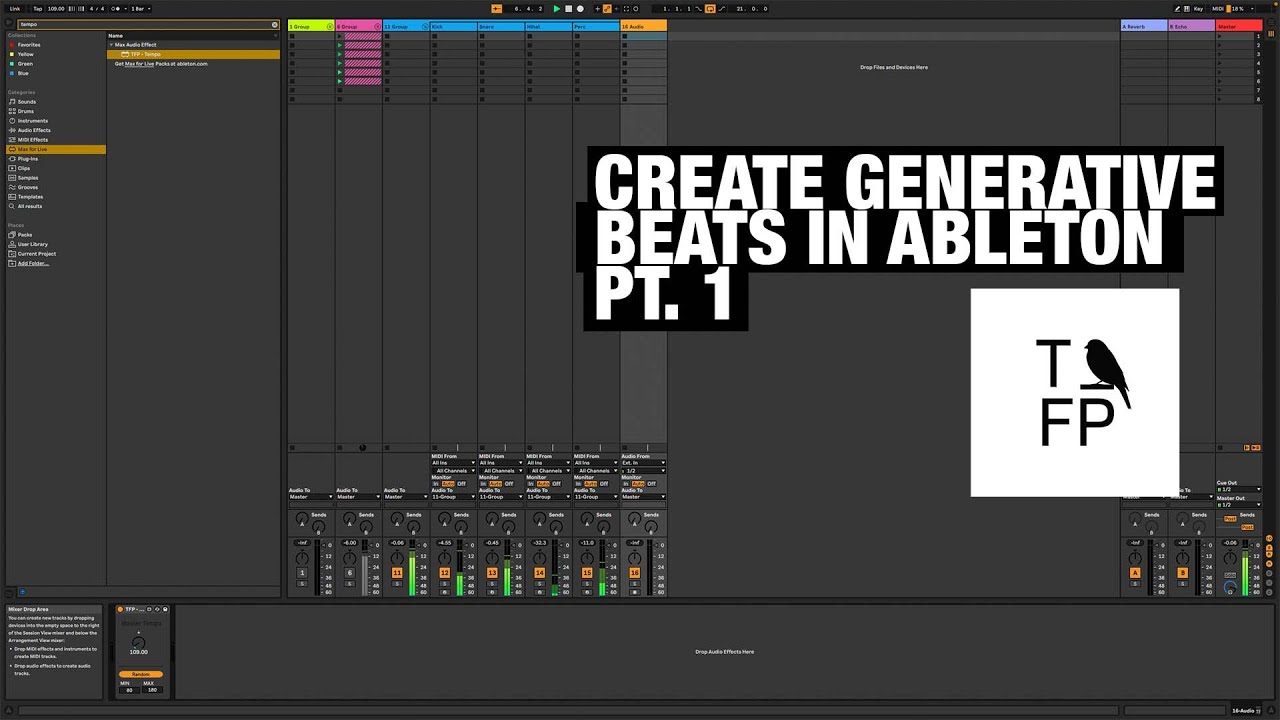Select the TFP - Tempo device result
The height and width of the screenshot is (720, 1280).
tap(193, 54)
